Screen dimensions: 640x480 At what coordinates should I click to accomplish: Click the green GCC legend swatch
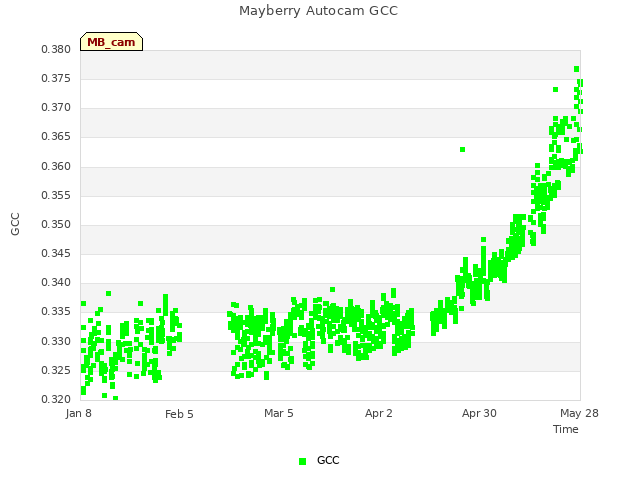302,461
